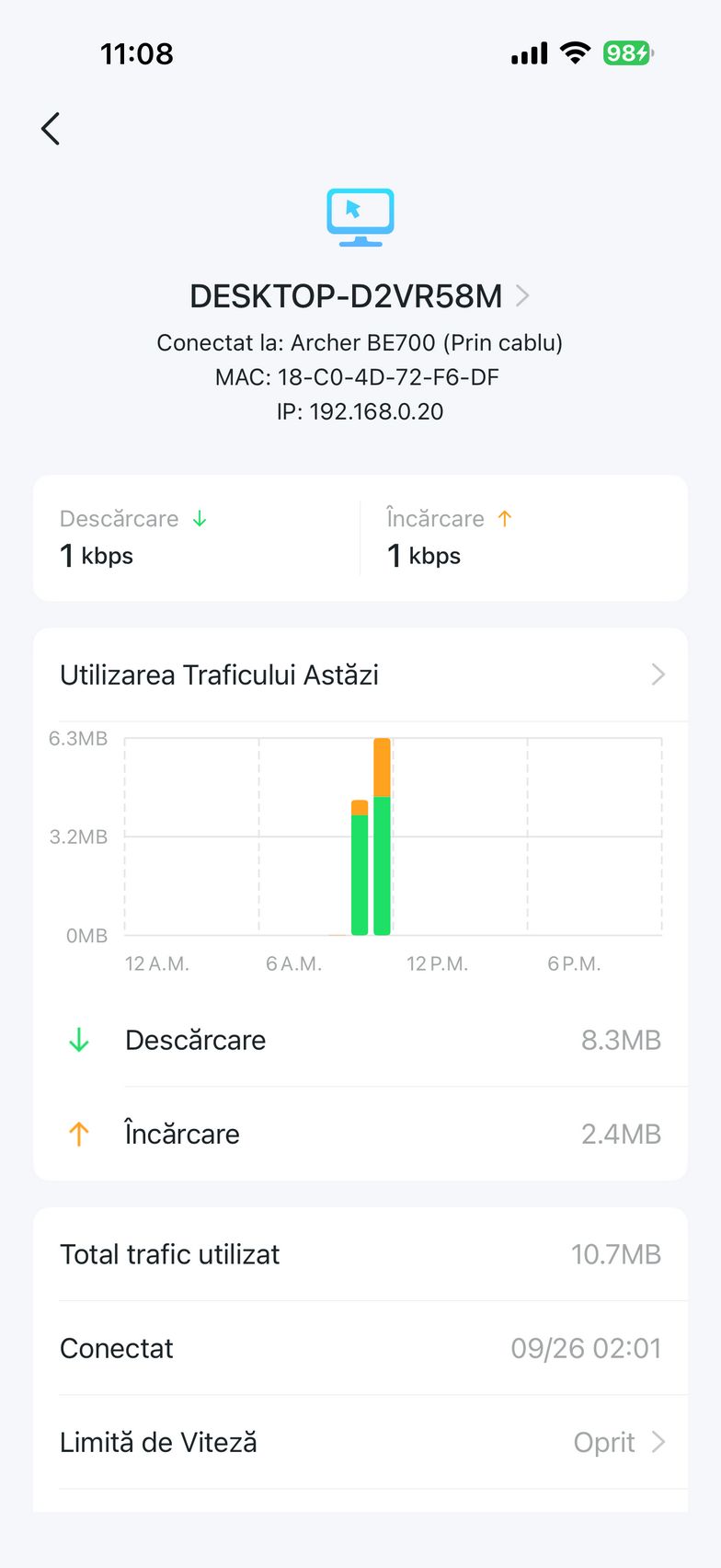This screenshot has height=1568, width=721.
Task: Tap the green download arrow beside Descărcare speed
Action: click(x=200, y=519)
